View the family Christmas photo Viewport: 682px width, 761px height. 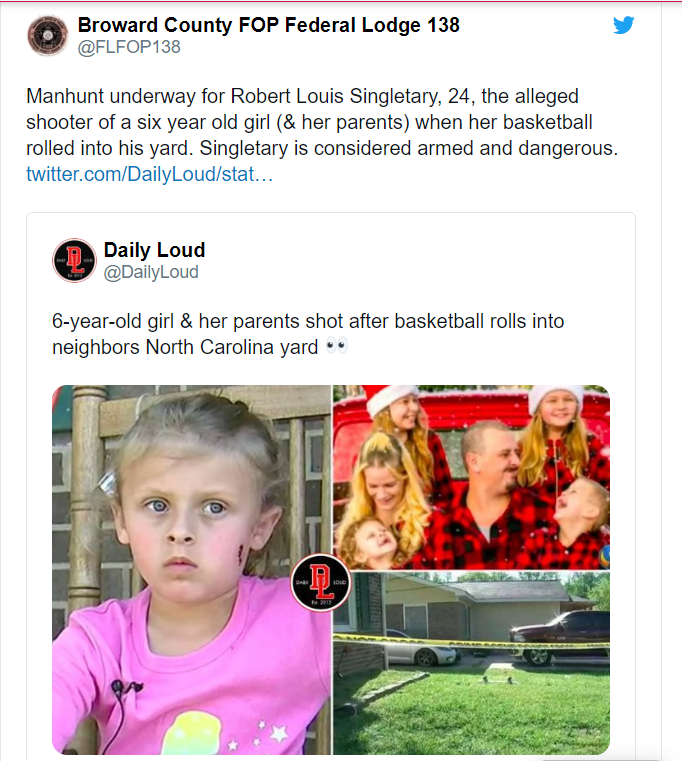pos(471,477)
